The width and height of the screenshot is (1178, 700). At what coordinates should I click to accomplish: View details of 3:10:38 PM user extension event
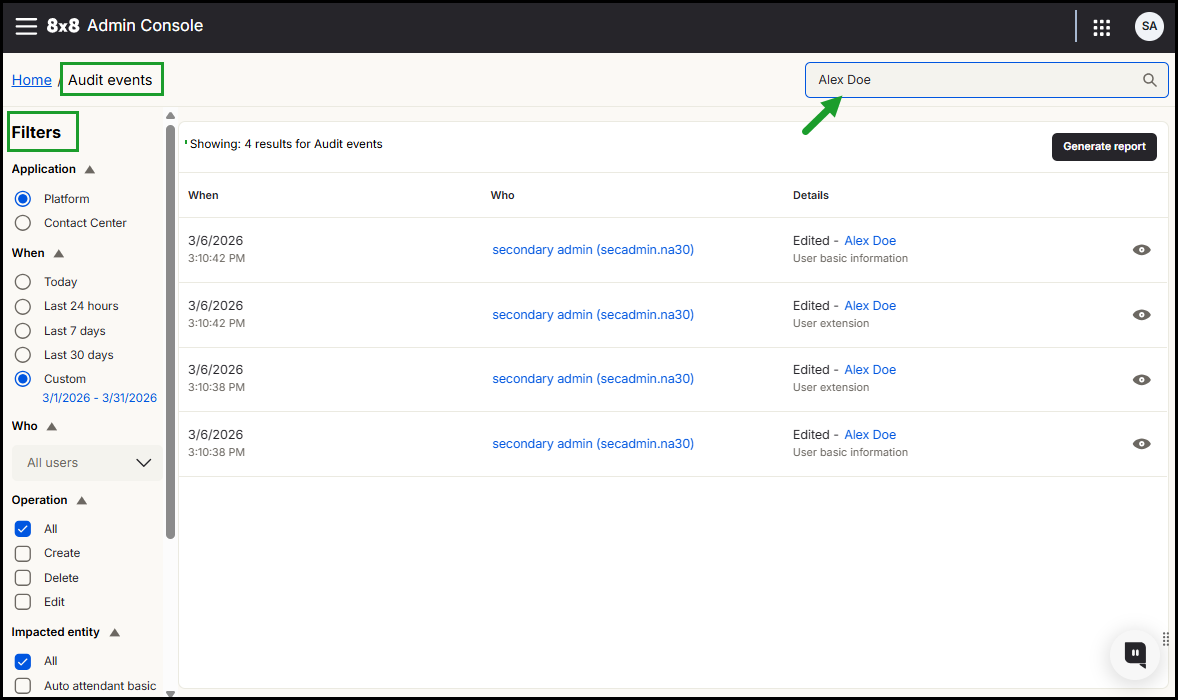point(1141,379)
